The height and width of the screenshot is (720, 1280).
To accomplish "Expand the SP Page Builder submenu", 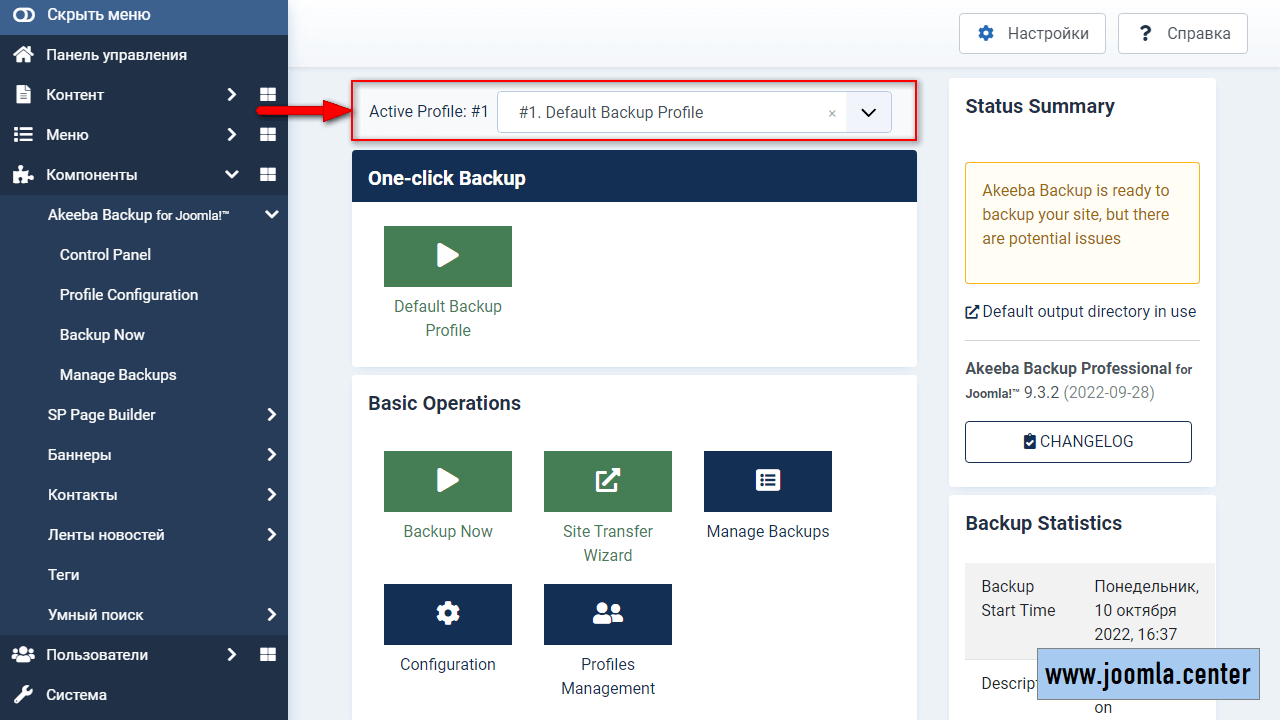I will [271, 415].
